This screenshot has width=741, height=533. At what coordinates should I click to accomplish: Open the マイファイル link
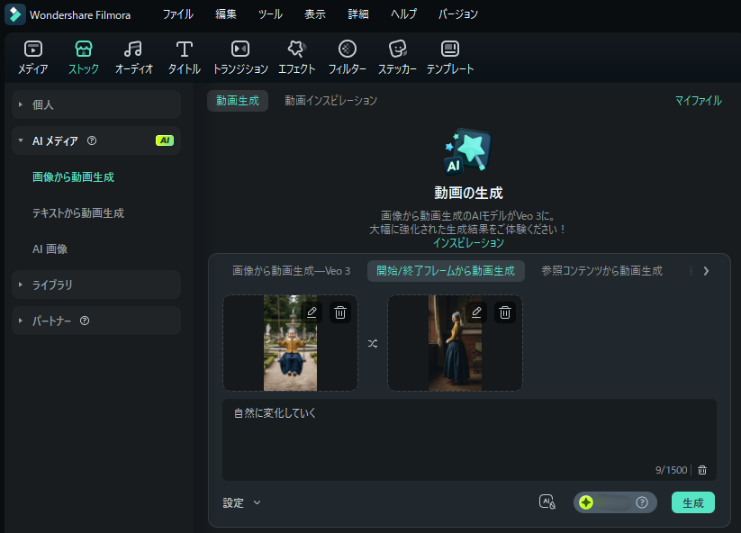tap(697, 101)
